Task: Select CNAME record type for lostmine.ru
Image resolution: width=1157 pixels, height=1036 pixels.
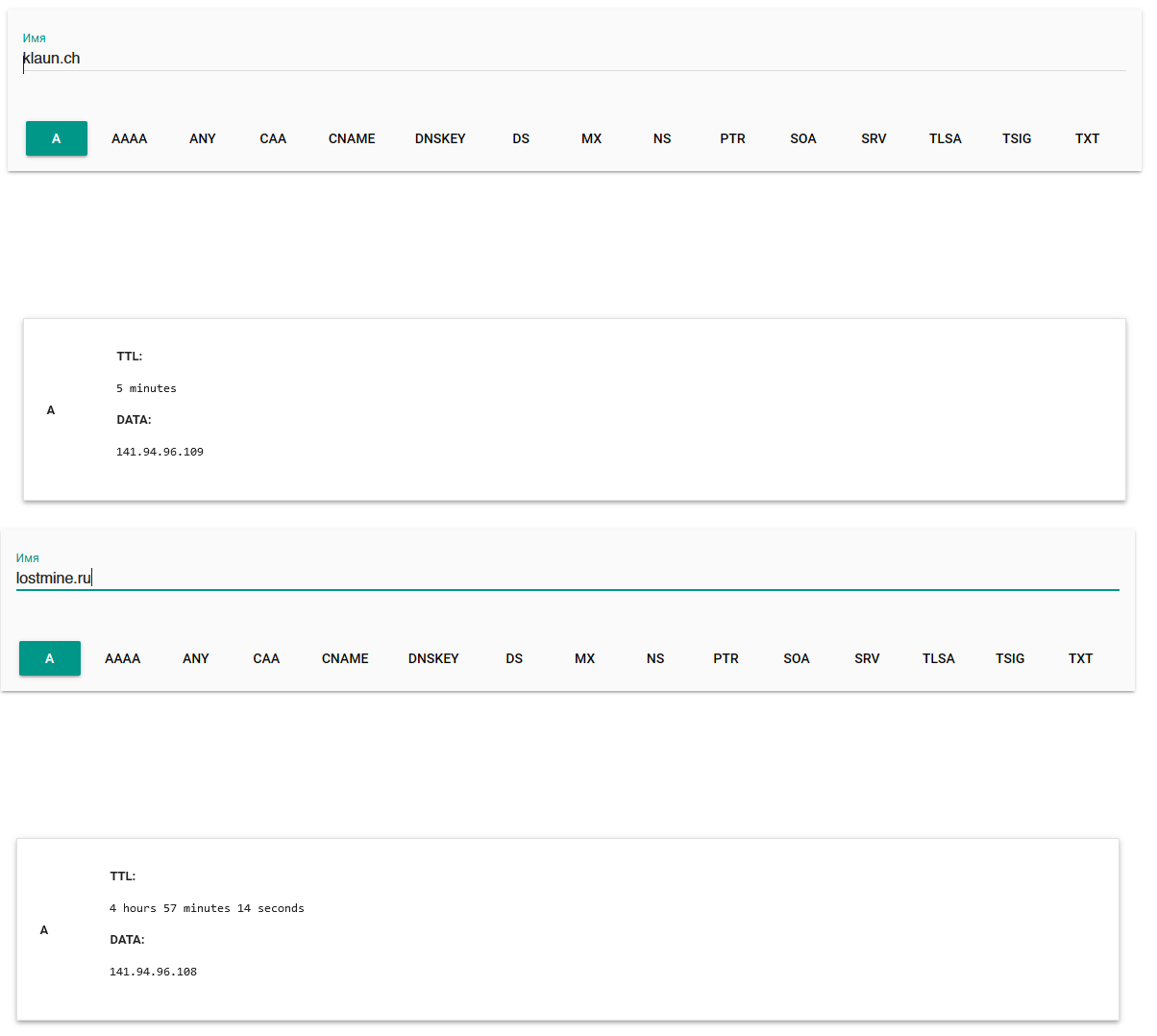Action: 345,658
